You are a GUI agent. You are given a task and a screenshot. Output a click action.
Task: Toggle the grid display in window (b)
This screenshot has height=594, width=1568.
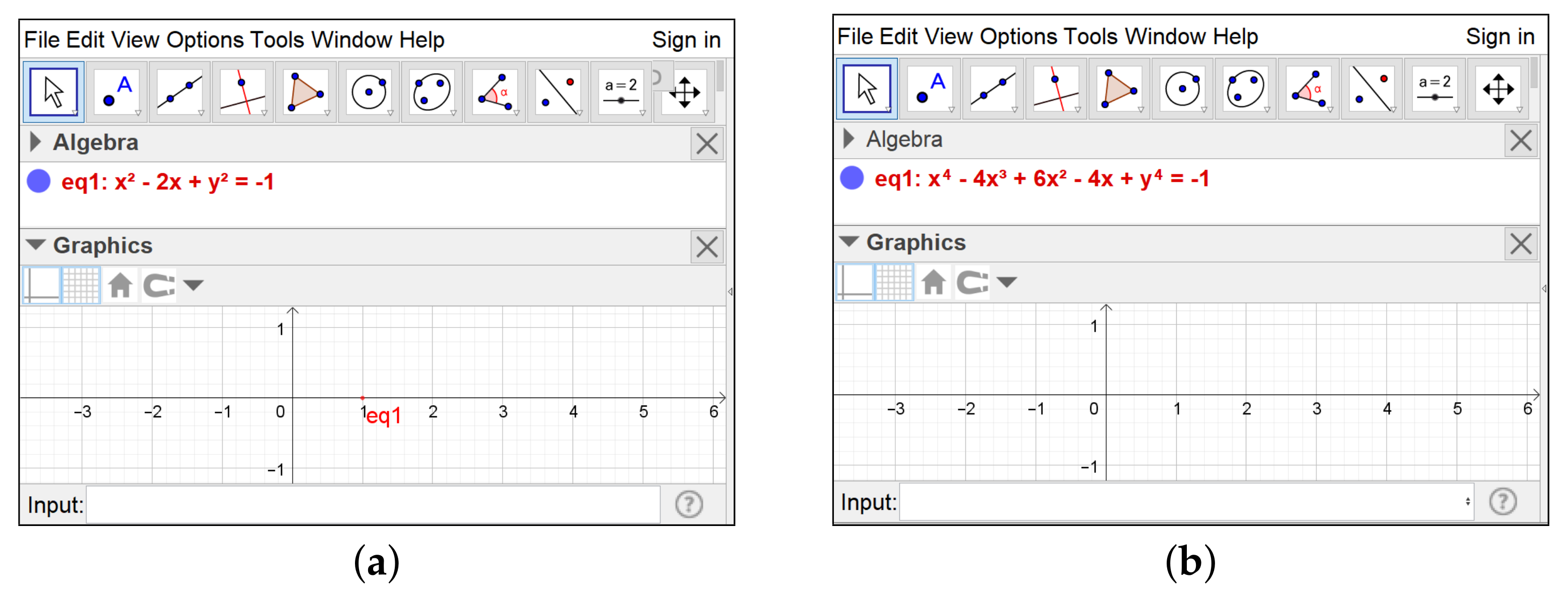coord(894,282)
